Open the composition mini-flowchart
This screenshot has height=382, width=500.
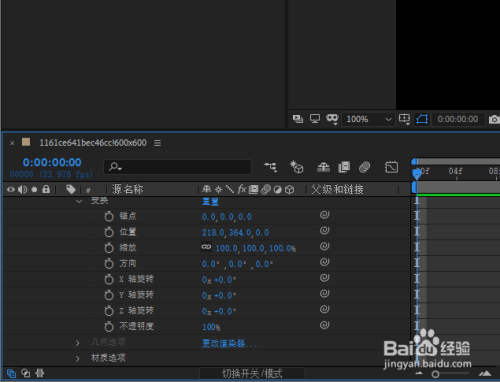pos(270,167)
